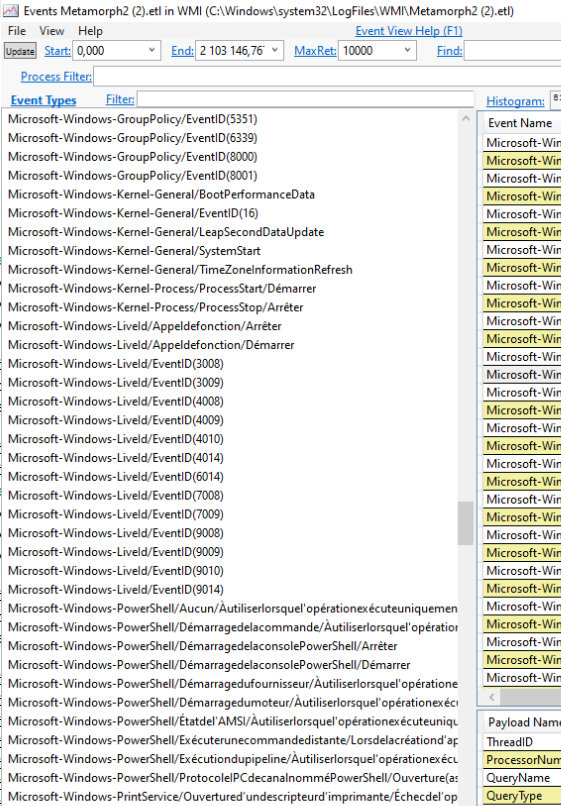Viewport: 561px width, 806px height.
Task: Select PowerShell/Démarragedumoteur event type
Action: (x=232, y=703)
